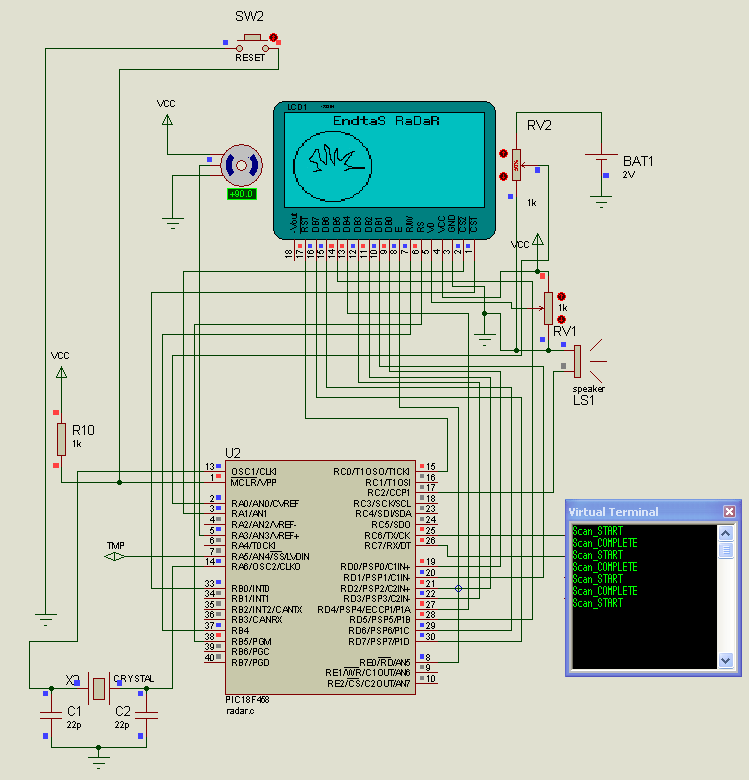Click the RC2/CCP1 pin label
Viewport: 749px width, 780px height.
(x=389, y=492)
